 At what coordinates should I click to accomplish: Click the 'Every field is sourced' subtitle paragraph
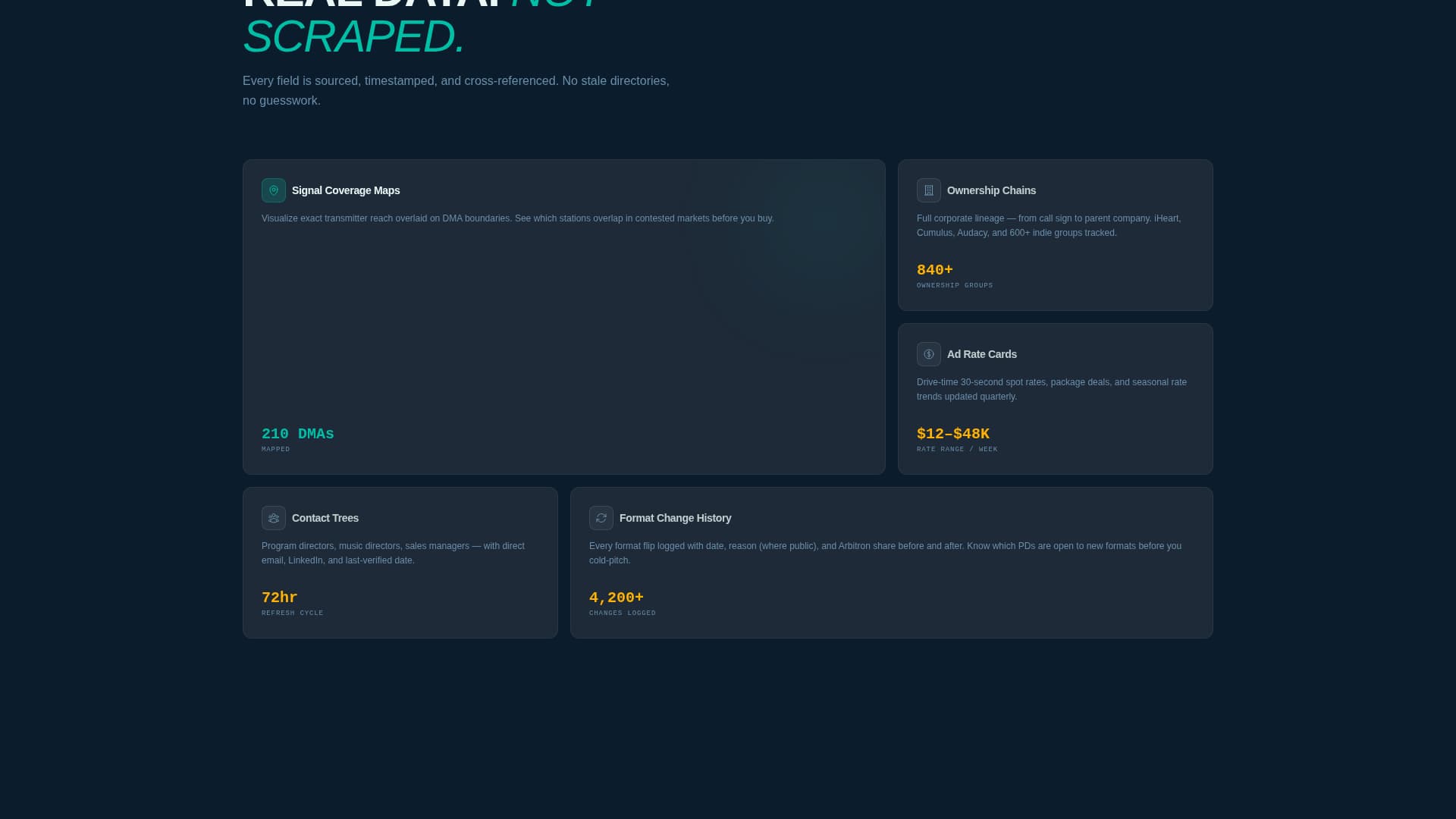pos(456,90)
